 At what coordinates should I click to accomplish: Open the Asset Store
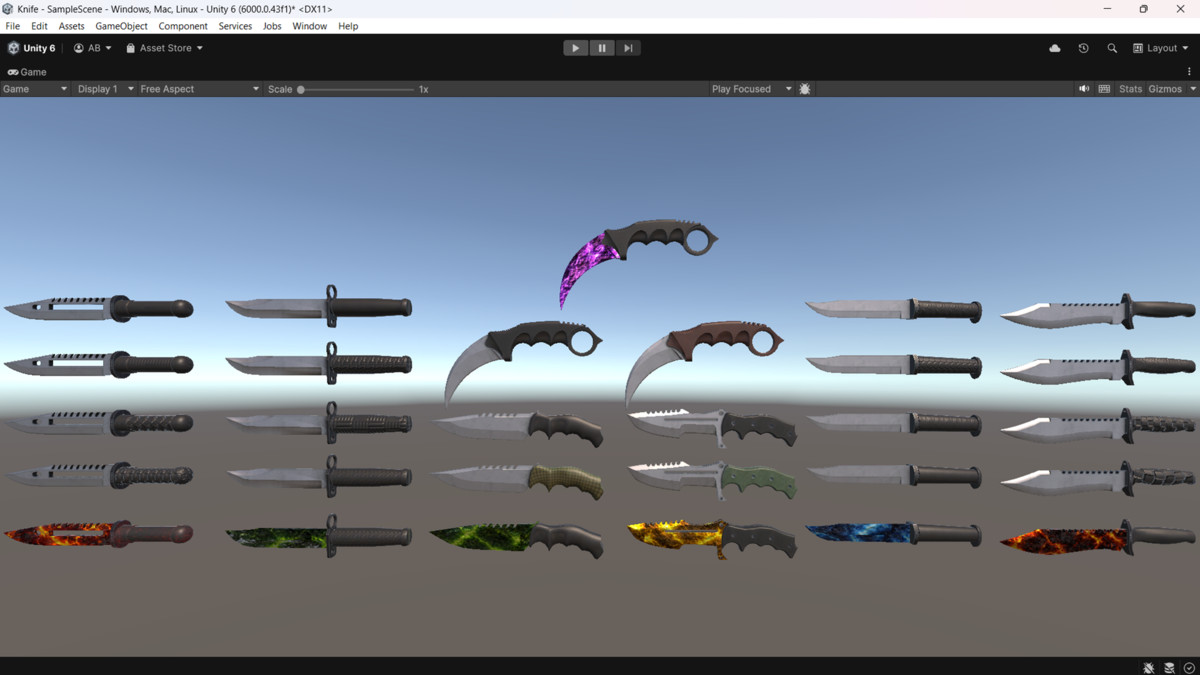(163, 47)
